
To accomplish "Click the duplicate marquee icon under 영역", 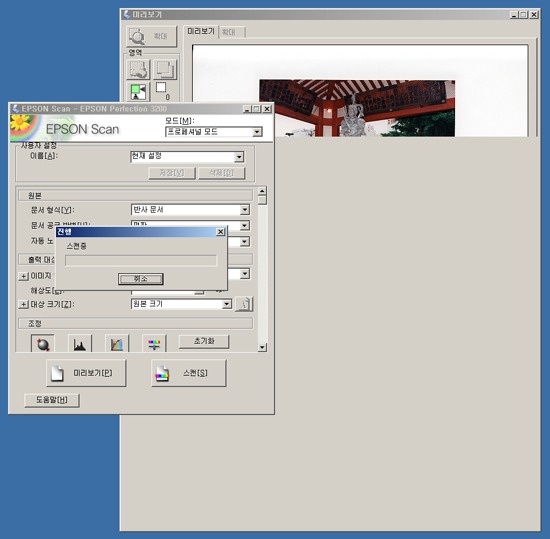I will pos(165,69).
